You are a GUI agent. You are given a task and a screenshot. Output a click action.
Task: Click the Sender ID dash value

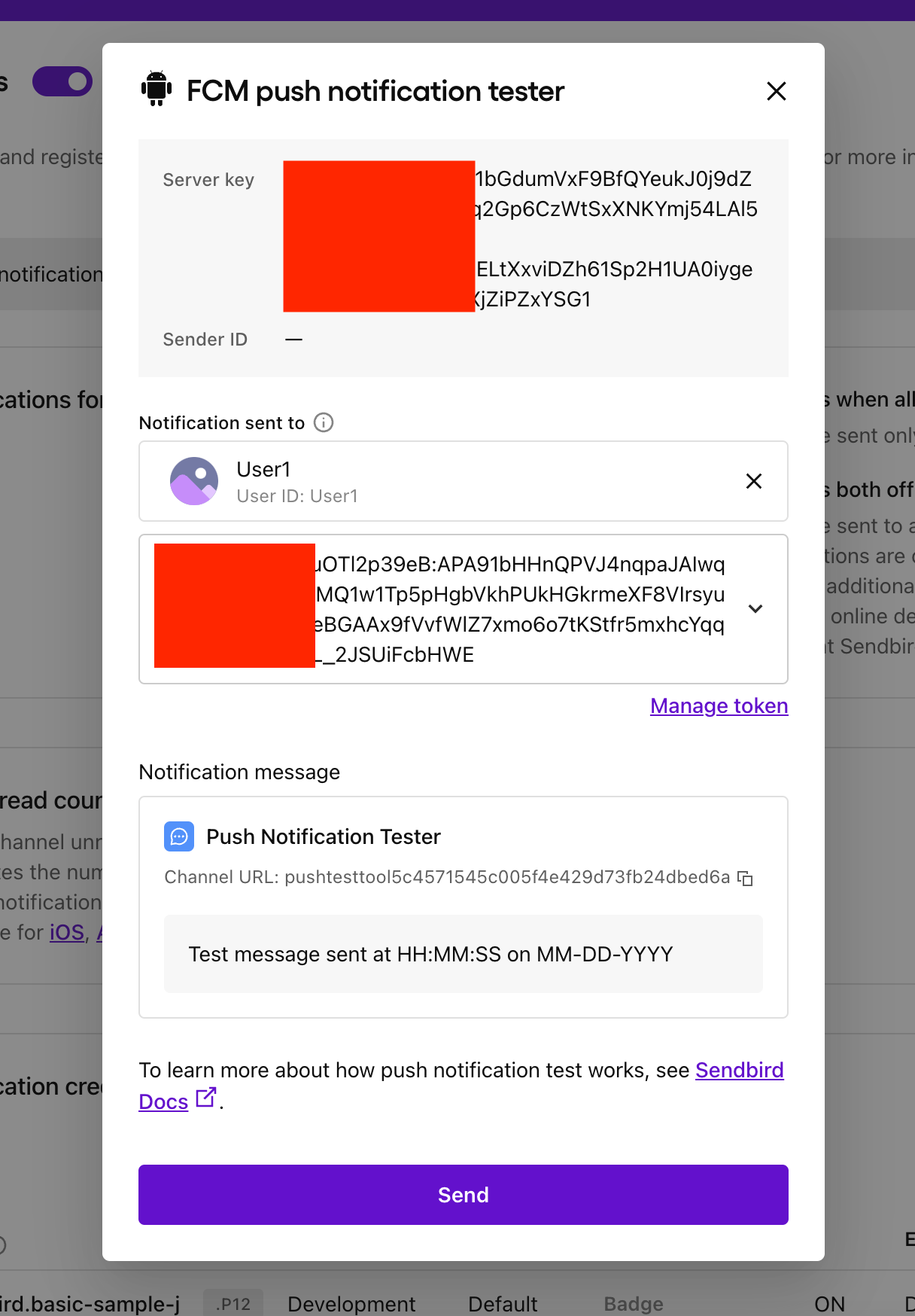tap(293, 340)
